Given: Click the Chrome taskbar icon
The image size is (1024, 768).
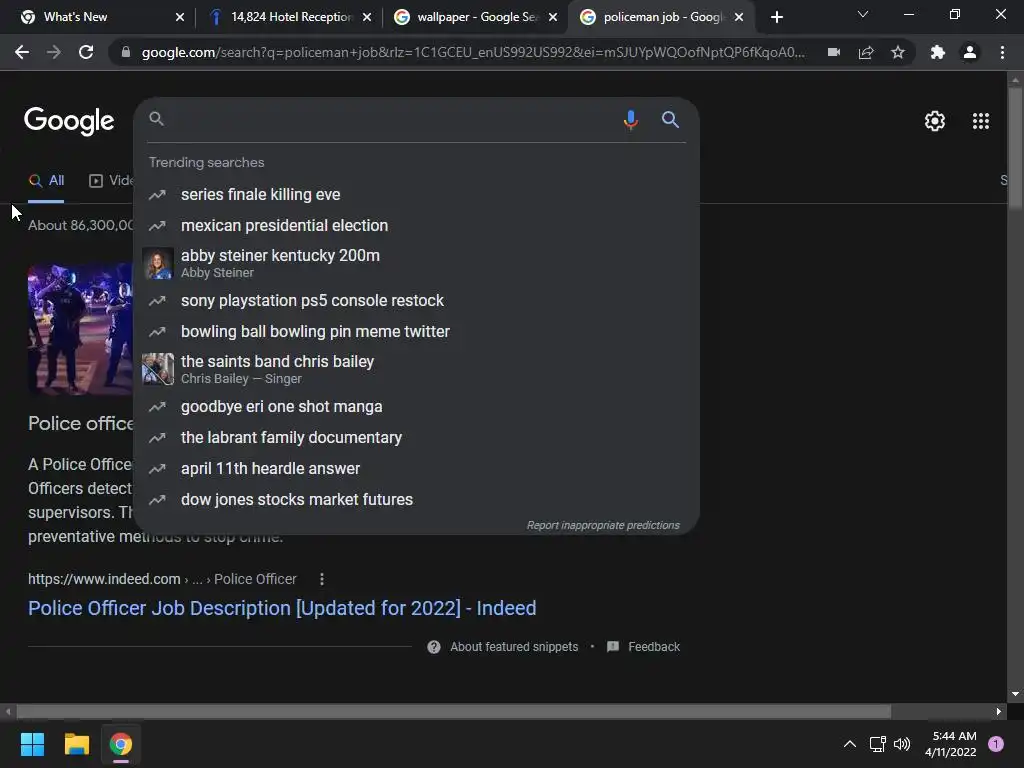Looking at the screenshot, I should coord(121,744).
